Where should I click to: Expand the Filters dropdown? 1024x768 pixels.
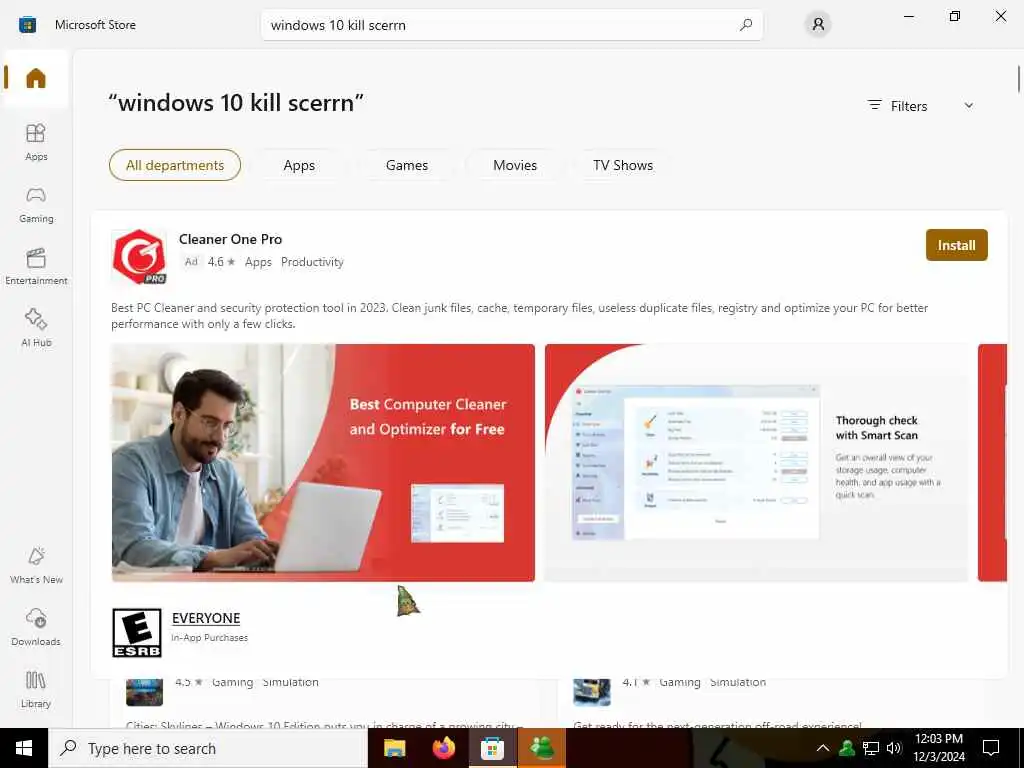(921, 106)
